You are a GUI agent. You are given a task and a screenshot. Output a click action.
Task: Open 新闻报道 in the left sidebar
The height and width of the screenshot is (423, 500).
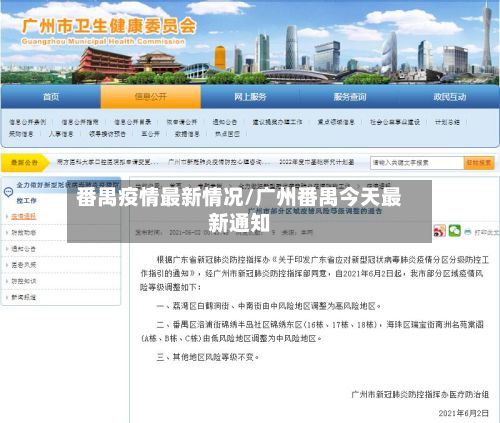coord(23,297)
